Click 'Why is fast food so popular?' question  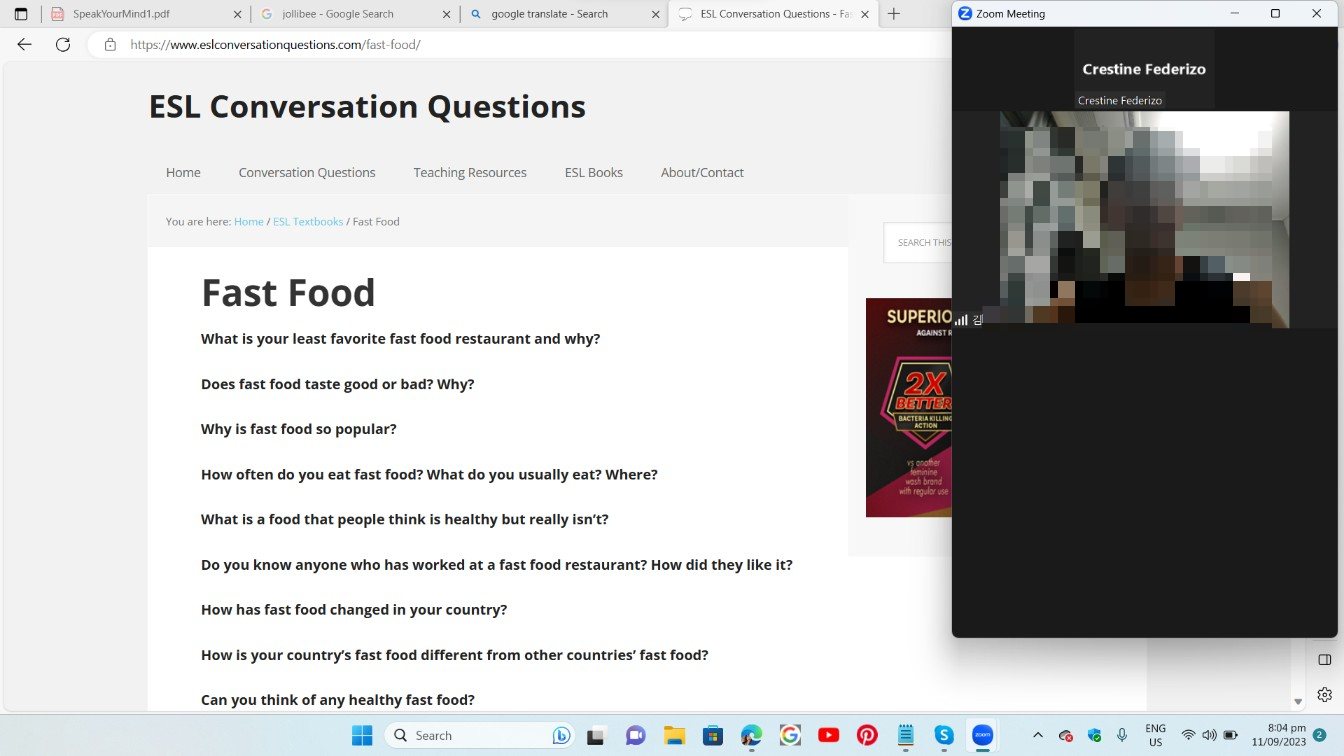(x=299, y=429)
